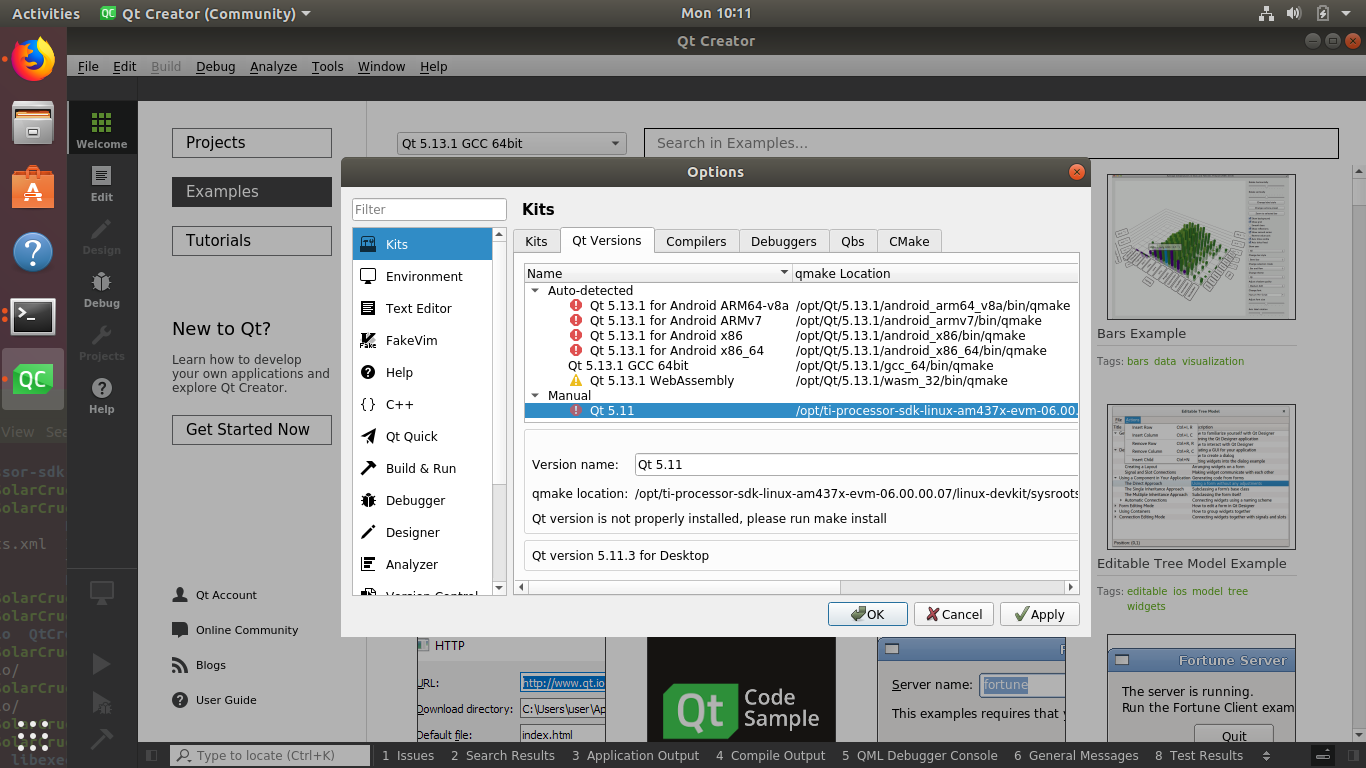Image resolution: width=1366 pixels, height=768 pixels.
Task: Switch to the Debuggers tab
Action: pyautogui.click(x=783, y=241)
